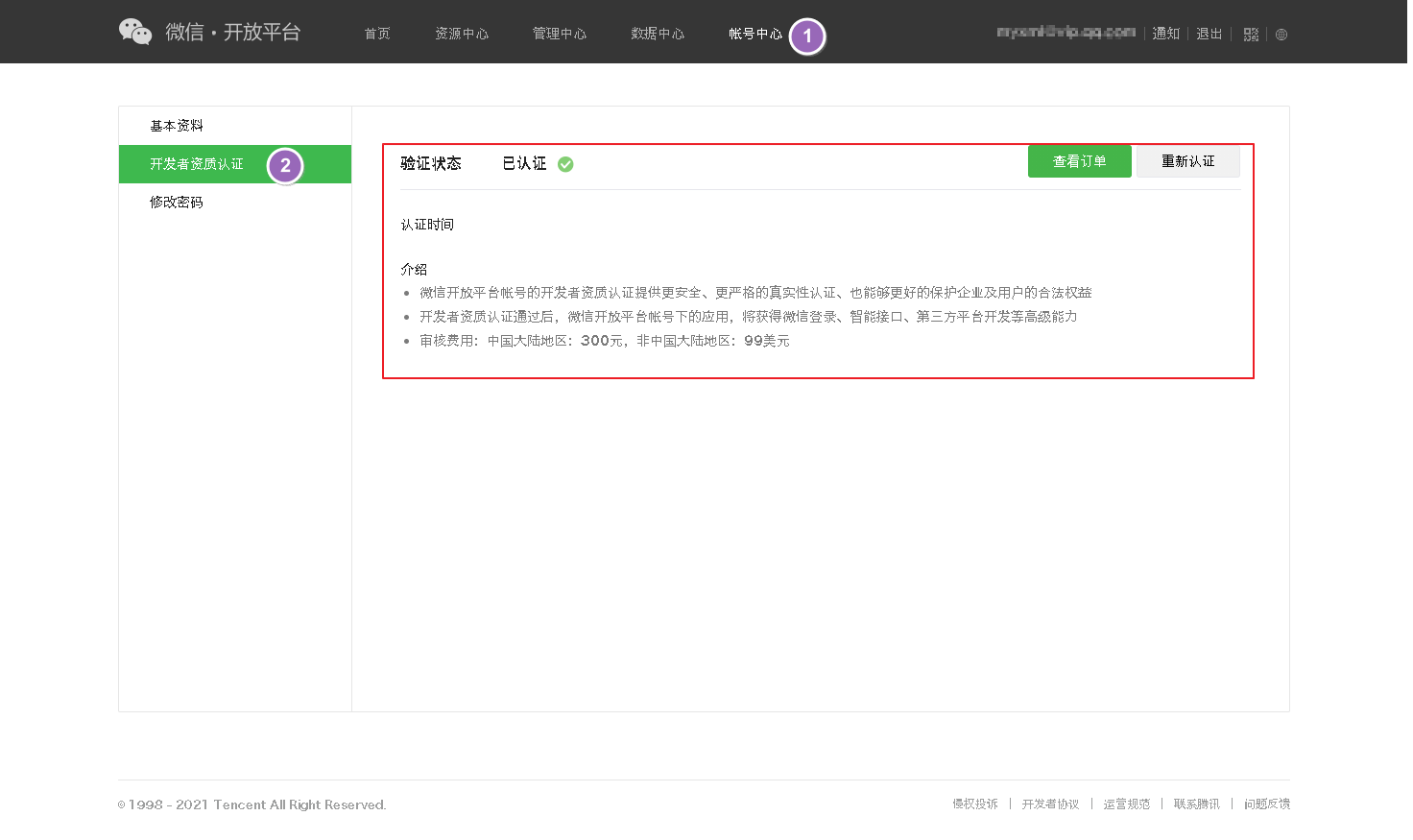The height and width of the screenshot is (840, 1413).
Task: Go to 首页 in top navigation
Action: [377, 34]
